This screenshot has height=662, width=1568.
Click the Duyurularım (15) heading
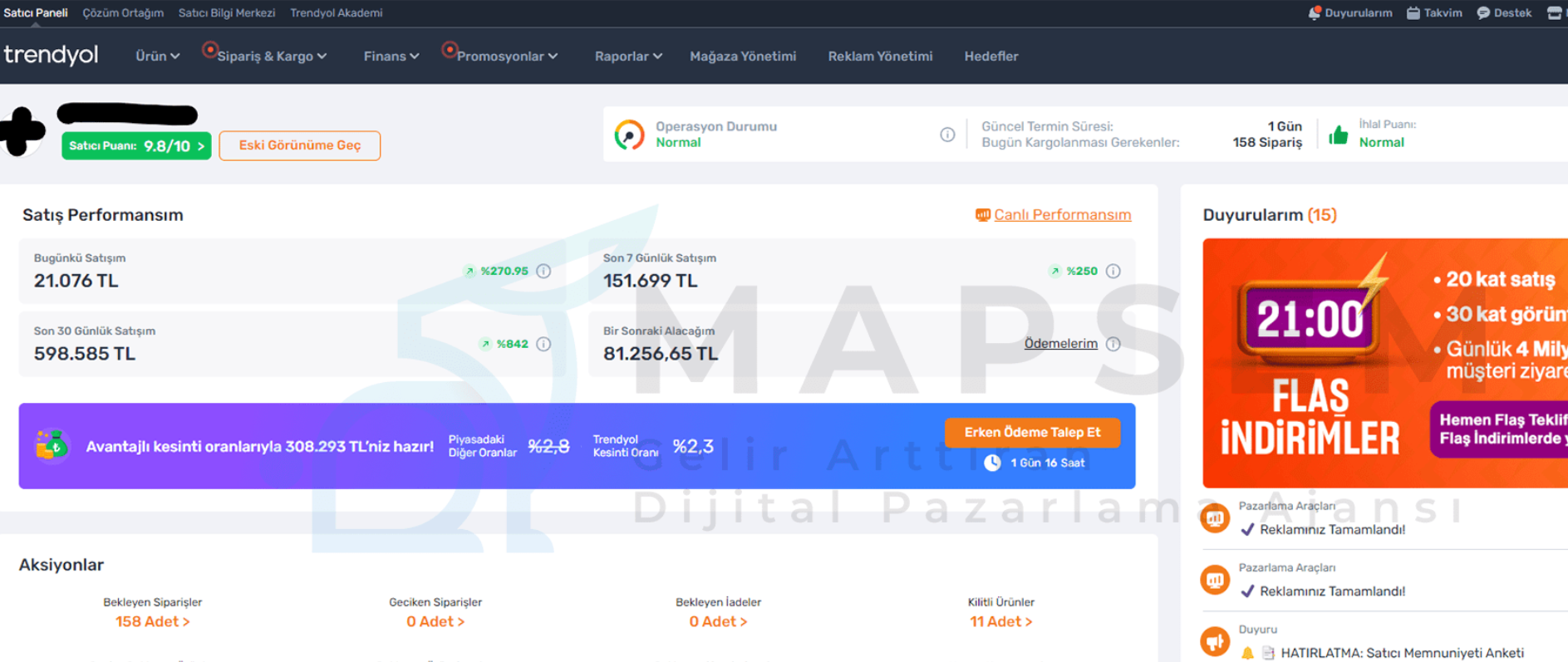(1270, 215)
